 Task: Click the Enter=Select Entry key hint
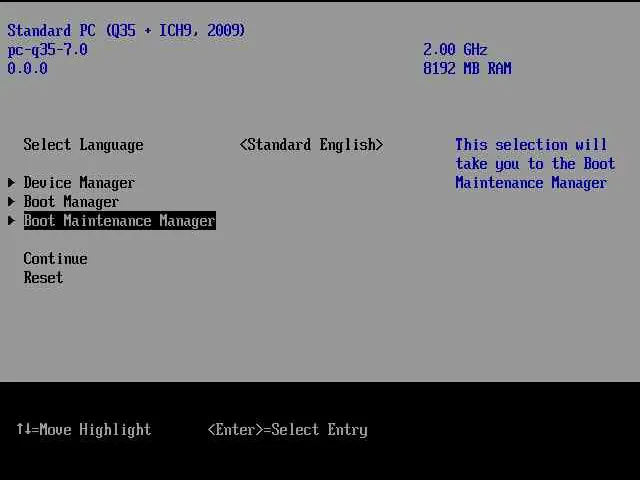(288, 430)
